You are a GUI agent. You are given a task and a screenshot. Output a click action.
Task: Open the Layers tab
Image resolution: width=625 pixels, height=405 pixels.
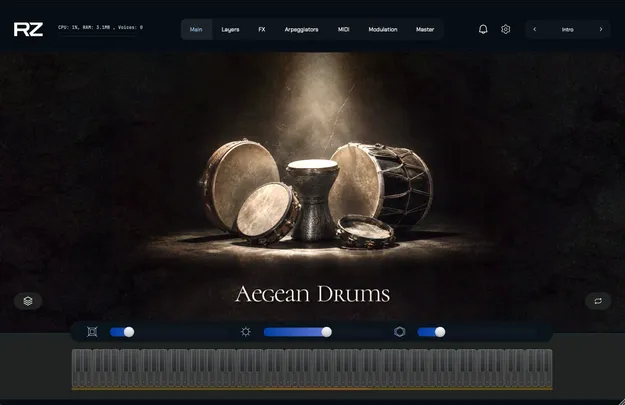point(230,29)
